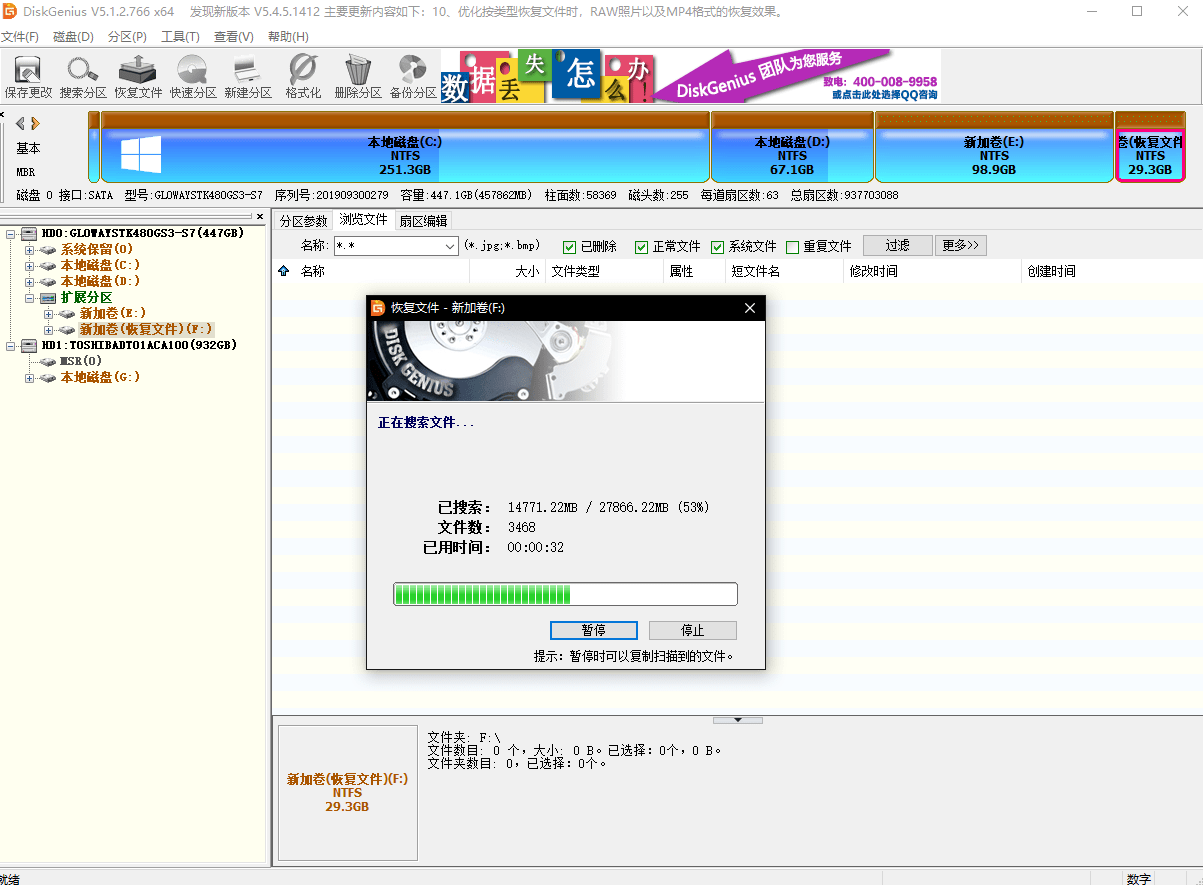Click the up-folder arrow in file list header
1203x885 pixels.
coord(283,271)
